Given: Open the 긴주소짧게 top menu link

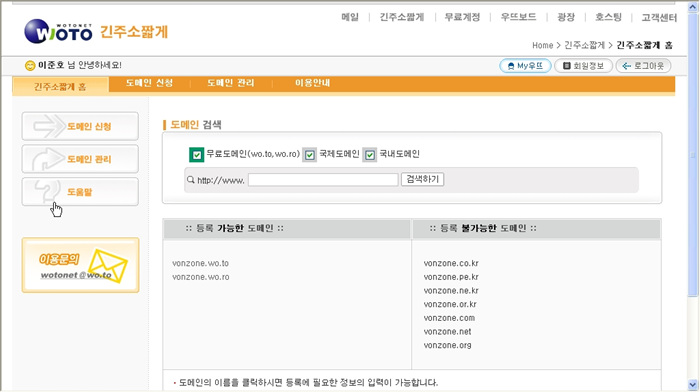Looking at the screenshot, I should (x=402, y=17).
